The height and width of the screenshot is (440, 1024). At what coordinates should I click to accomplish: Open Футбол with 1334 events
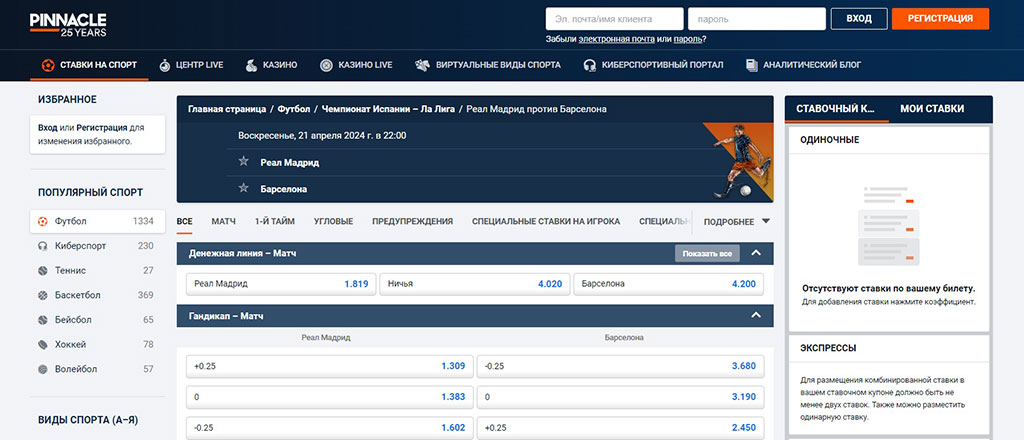(97, 221)
